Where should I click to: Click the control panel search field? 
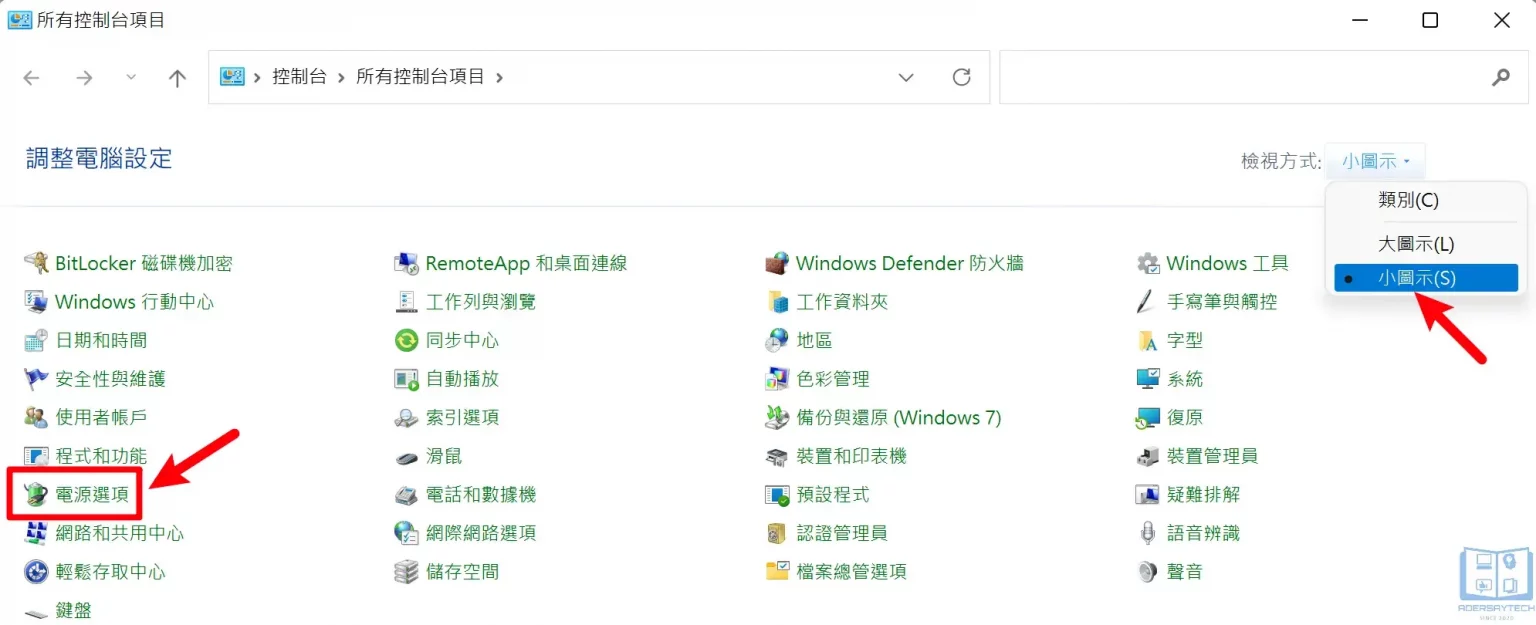1264,77
